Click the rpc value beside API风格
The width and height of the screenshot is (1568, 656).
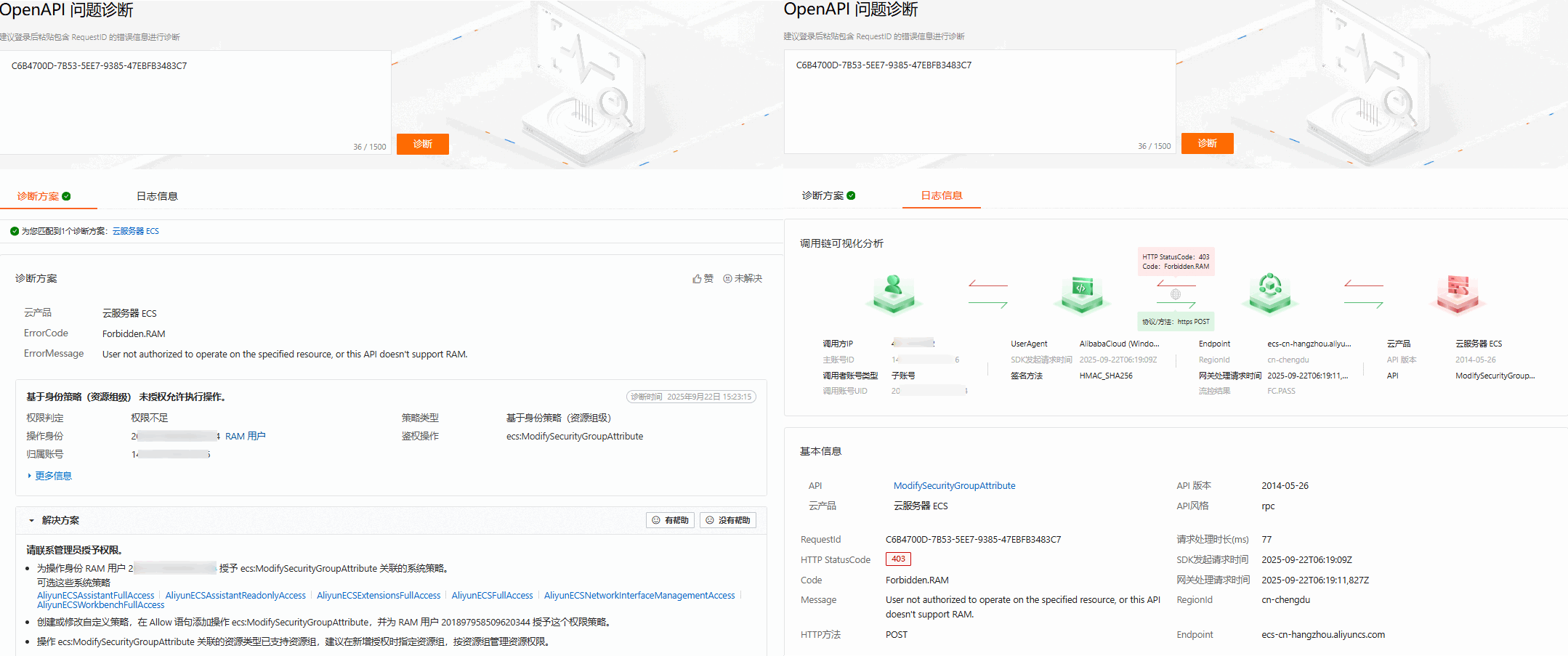coord(1268,506)
